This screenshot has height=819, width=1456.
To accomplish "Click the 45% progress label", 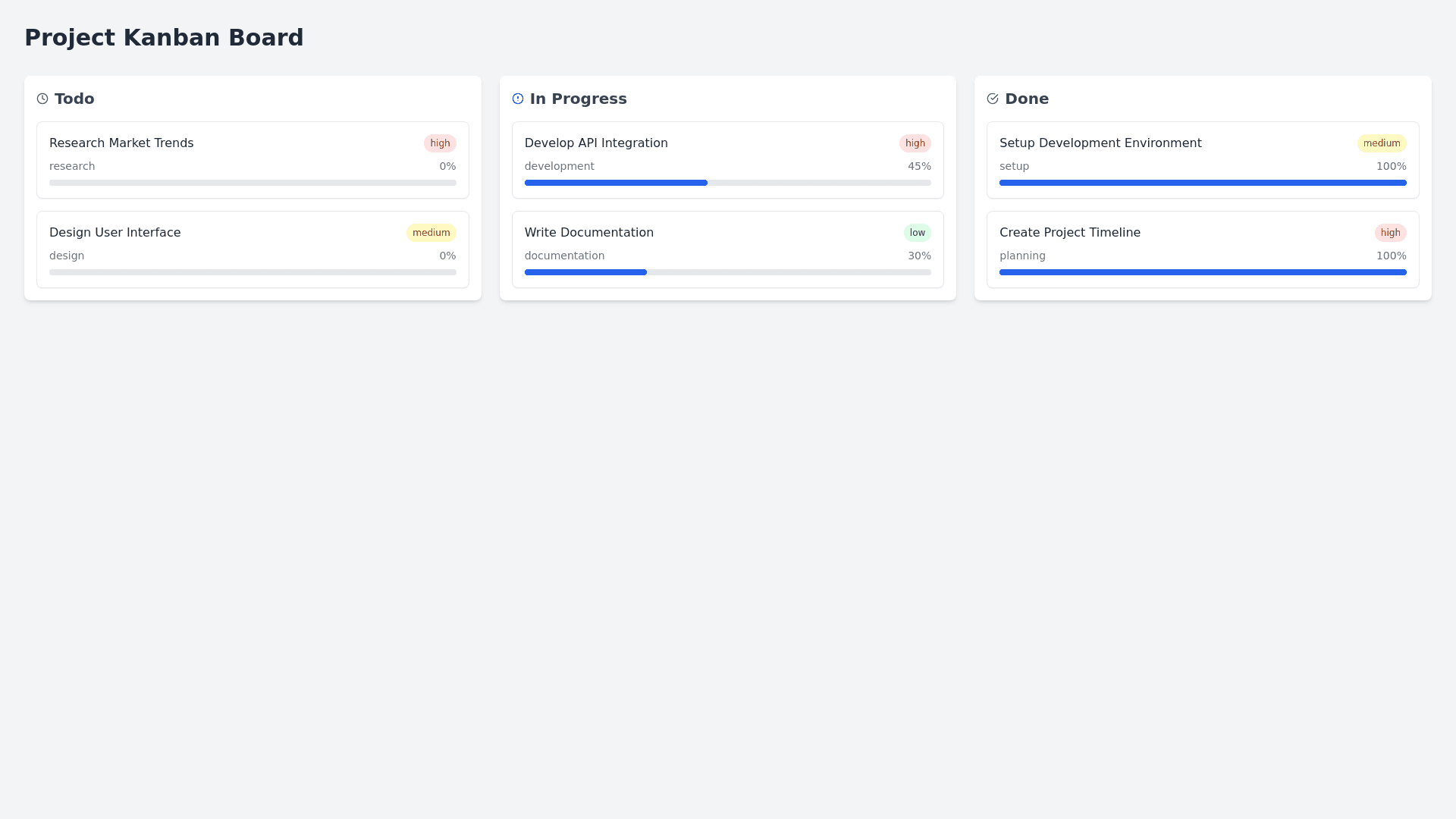I will point(919,166).
